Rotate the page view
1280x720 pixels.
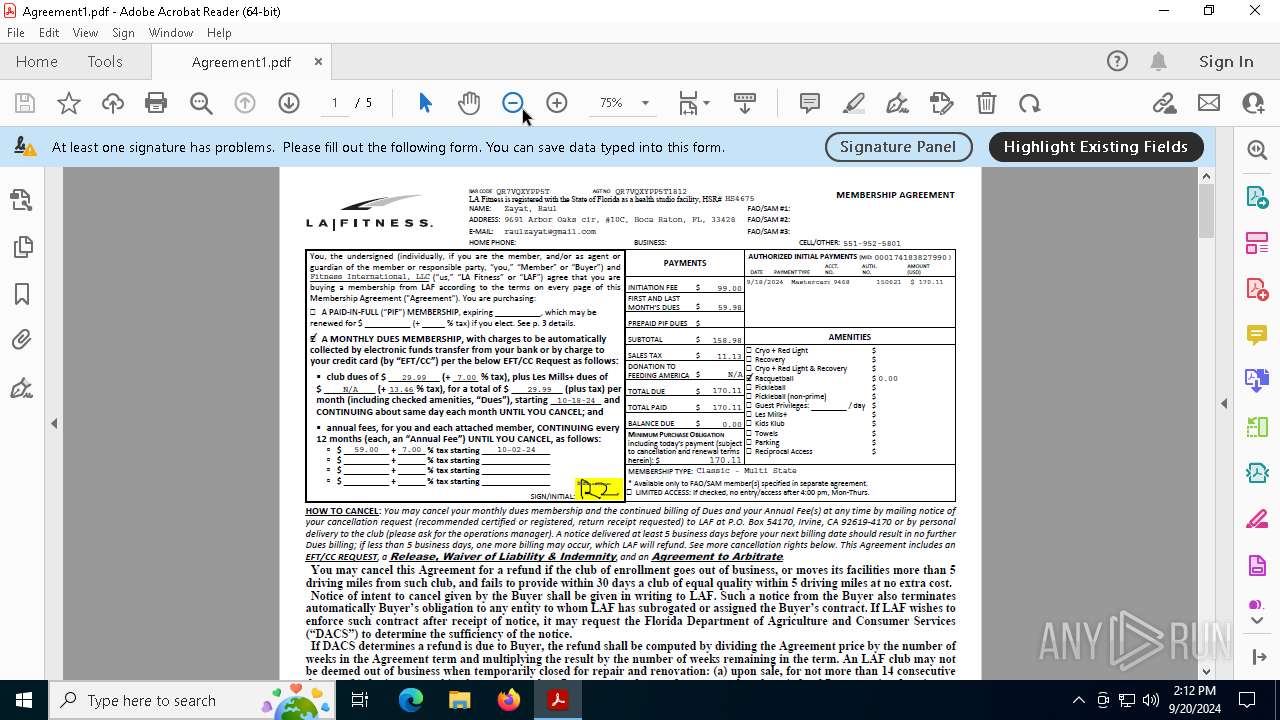pyautogui.click(x=1030, y=103)
